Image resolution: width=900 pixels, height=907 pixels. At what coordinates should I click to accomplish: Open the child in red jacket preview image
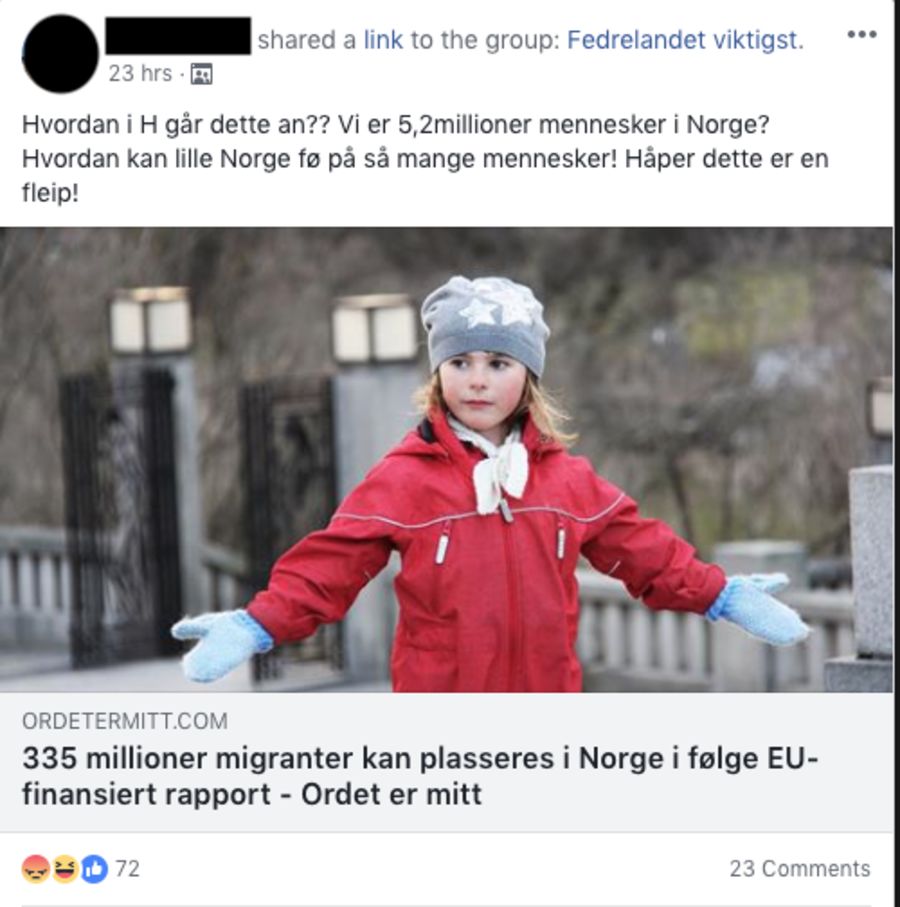point(446,460)
